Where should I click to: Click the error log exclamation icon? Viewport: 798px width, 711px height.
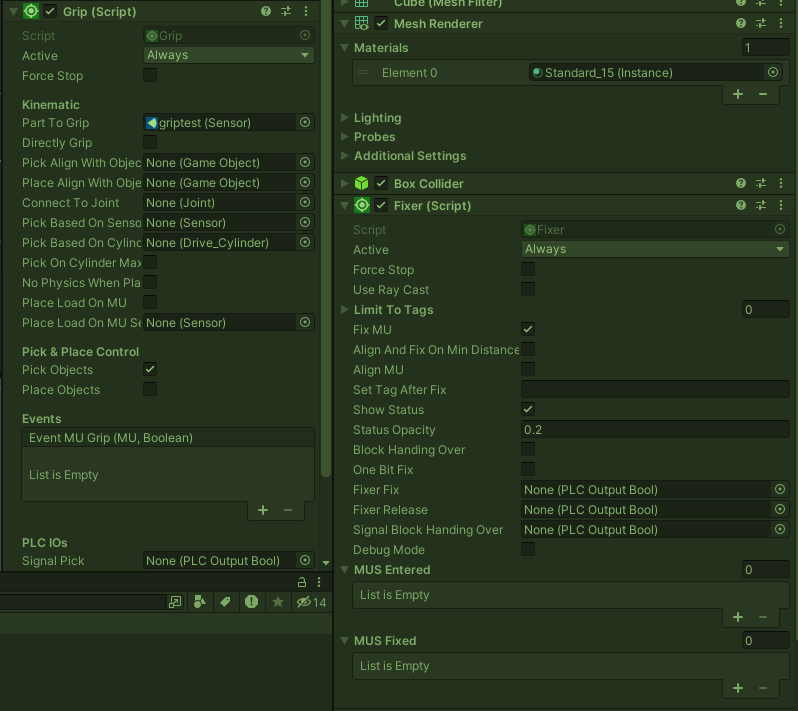click(x=251, y=602)
